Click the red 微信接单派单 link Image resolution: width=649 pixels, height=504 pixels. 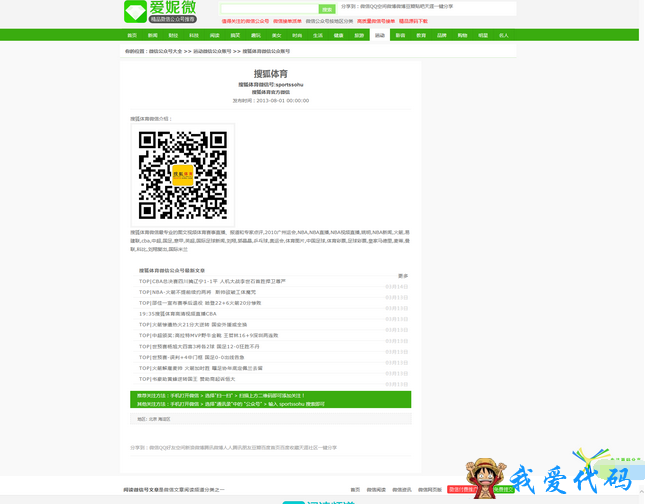point(287,21)
